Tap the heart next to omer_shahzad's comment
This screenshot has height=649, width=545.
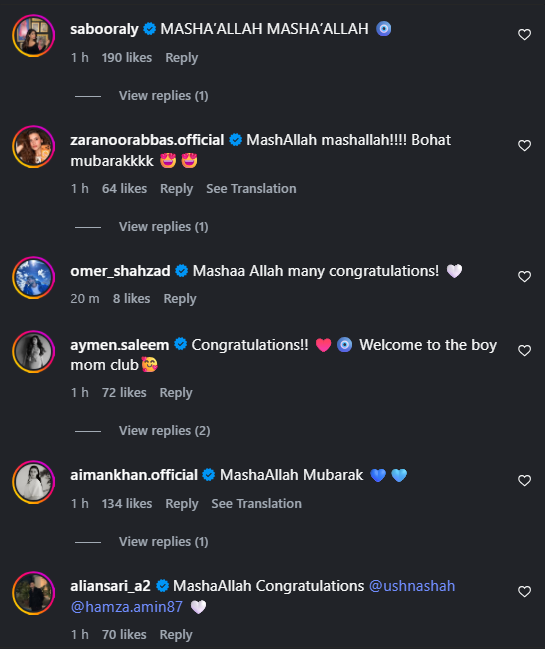tap(524, 276)
